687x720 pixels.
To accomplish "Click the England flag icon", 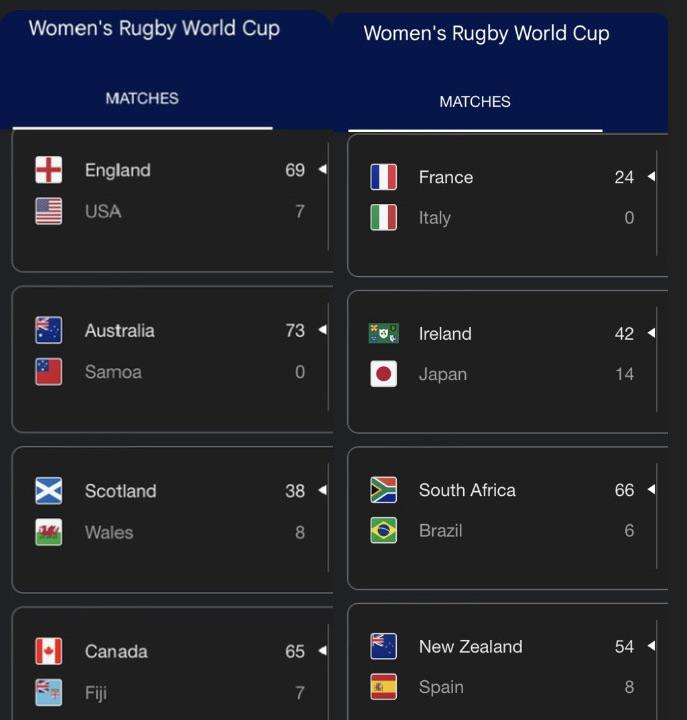I will (x=49, y=170).
